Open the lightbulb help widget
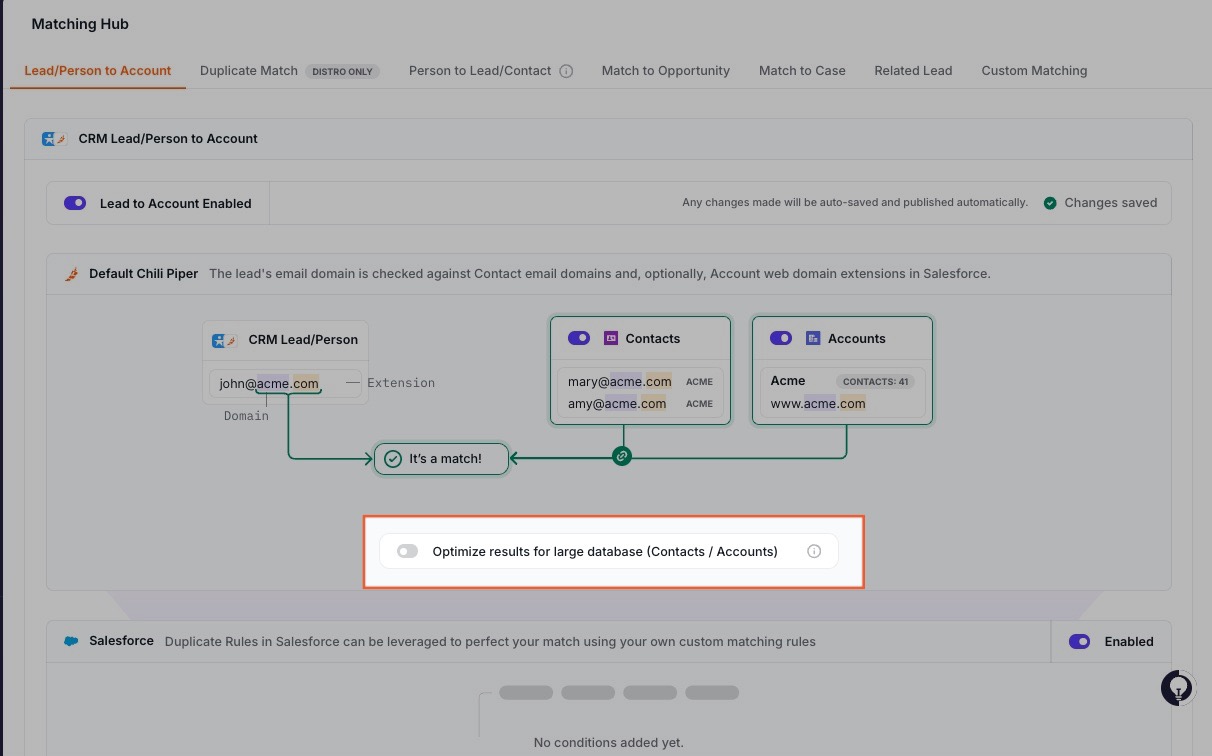This screenshot has height=756, width=1212. click(x=1179, y=688)
